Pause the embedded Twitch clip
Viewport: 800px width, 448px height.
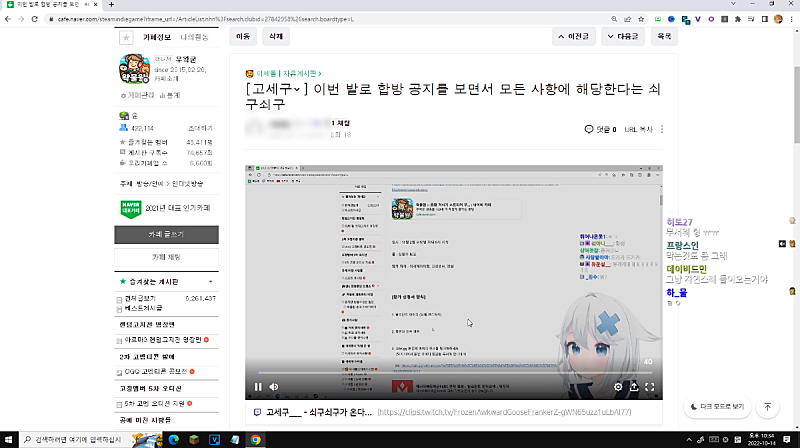[258, 386]
